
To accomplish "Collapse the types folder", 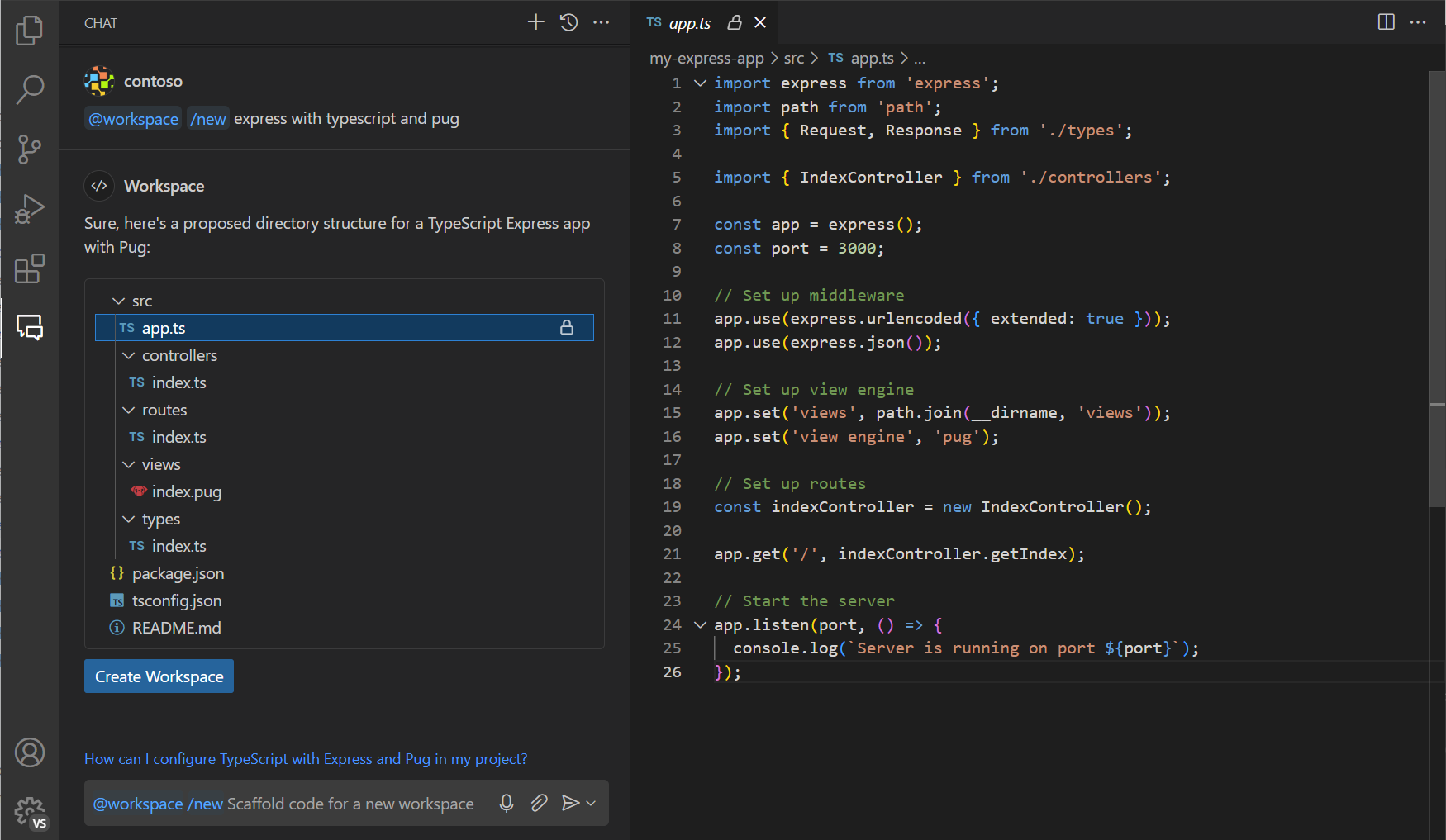I will (128, 519).
